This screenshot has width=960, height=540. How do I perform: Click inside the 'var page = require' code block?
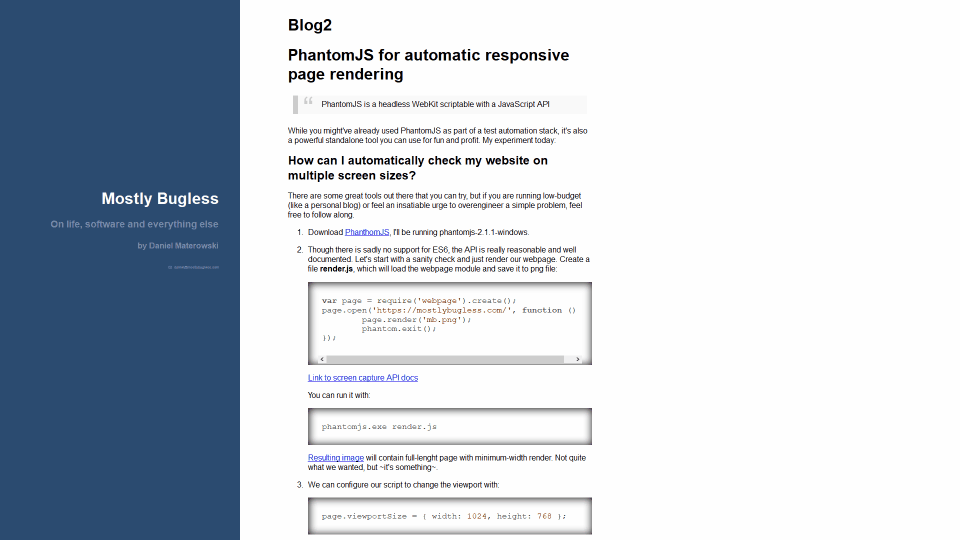click(448, 319)
